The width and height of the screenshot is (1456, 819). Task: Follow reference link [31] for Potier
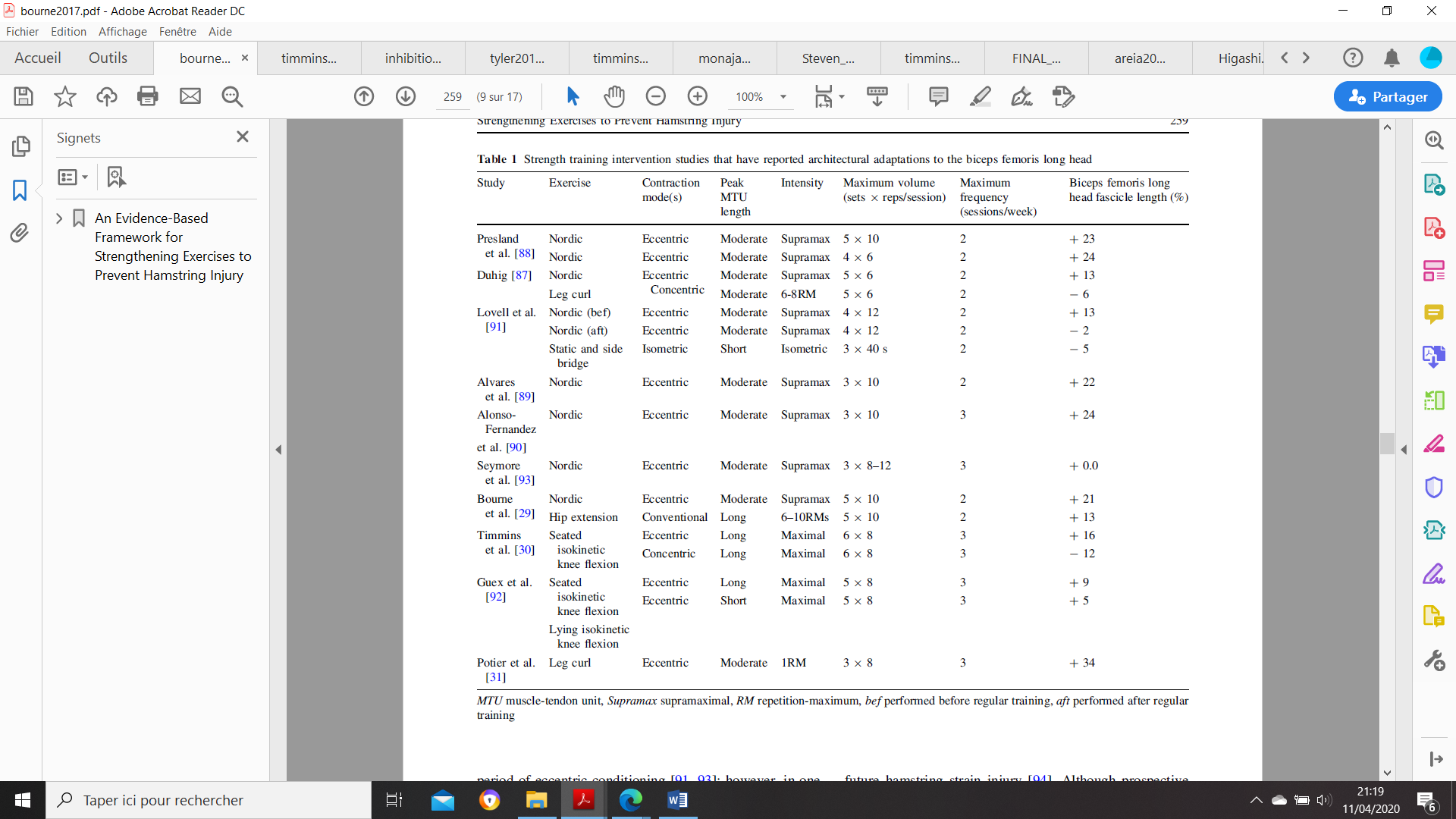coord(495,677)
